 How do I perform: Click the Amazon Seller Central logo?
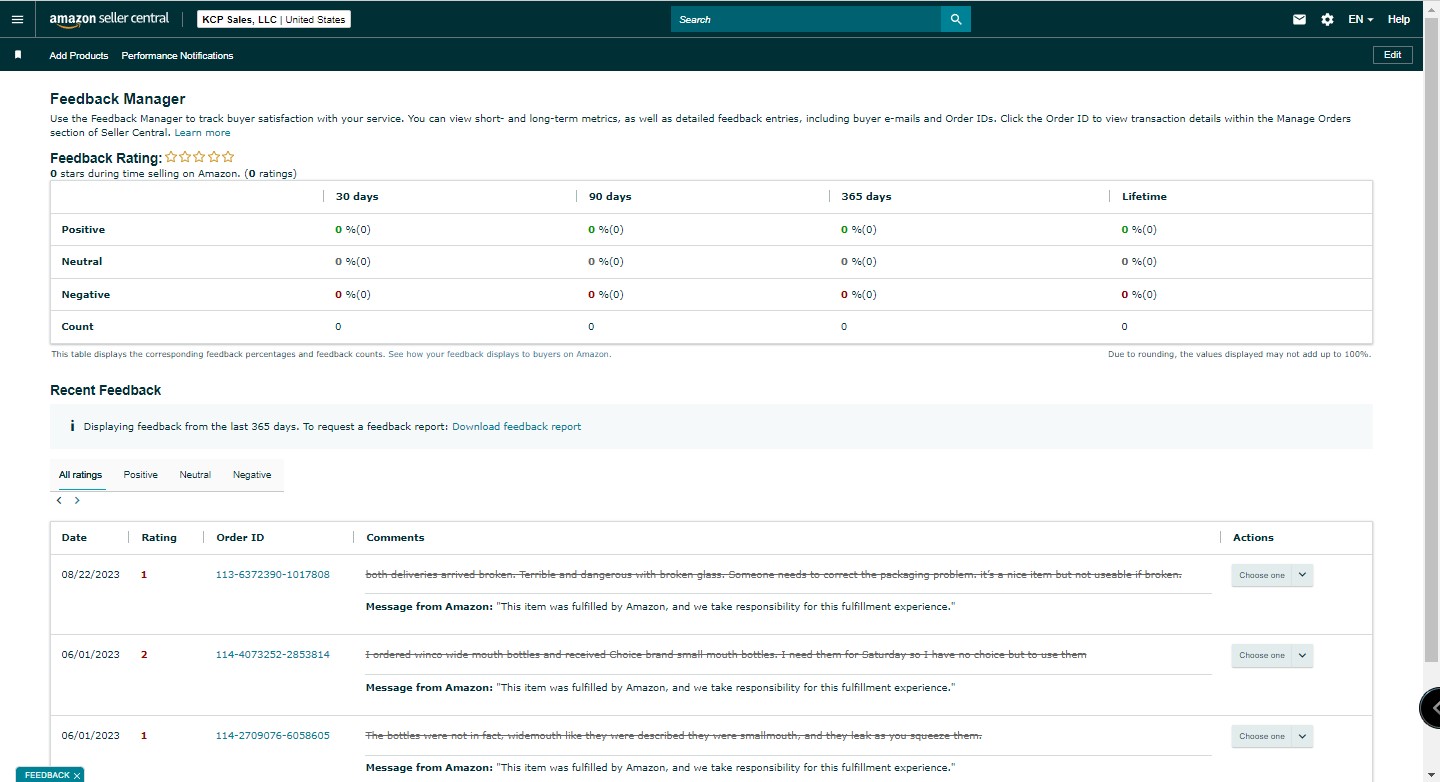(109, 19)
